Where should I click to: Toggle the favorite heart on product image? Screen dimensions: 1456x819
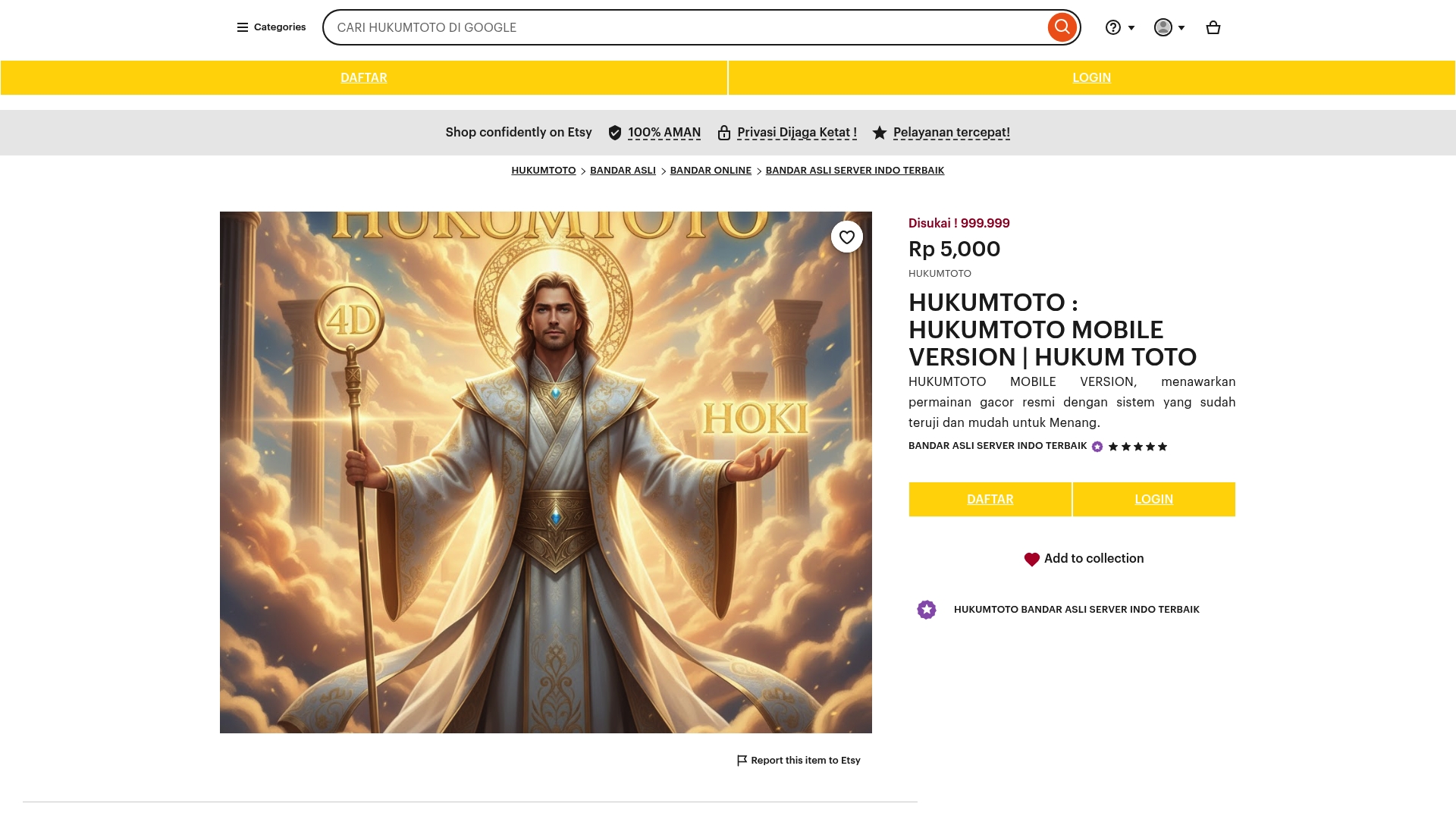pos(847,237)
